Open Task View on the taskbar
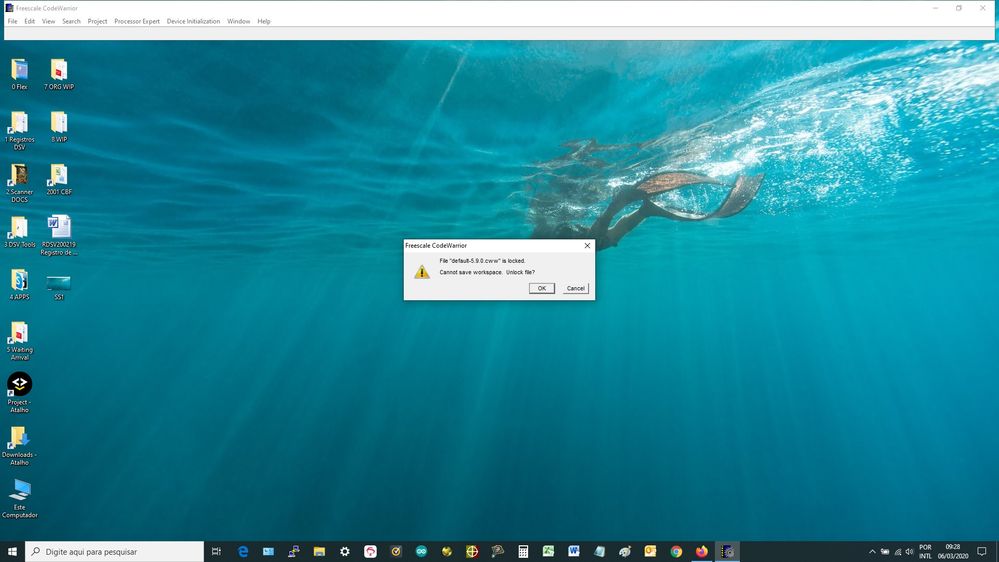 [217, 551]
